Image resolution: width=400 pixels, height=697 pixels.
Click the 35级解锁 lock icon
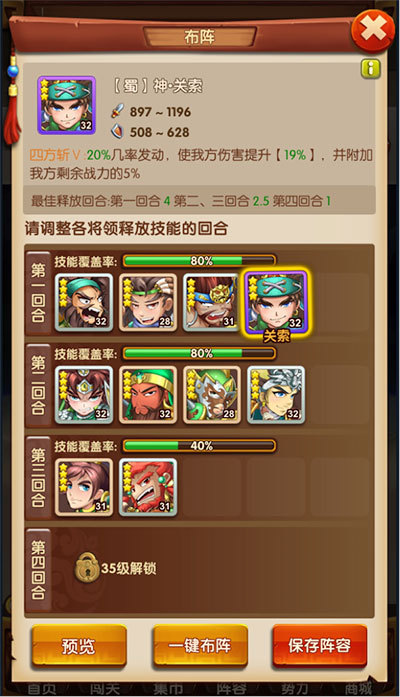(87, 568)
